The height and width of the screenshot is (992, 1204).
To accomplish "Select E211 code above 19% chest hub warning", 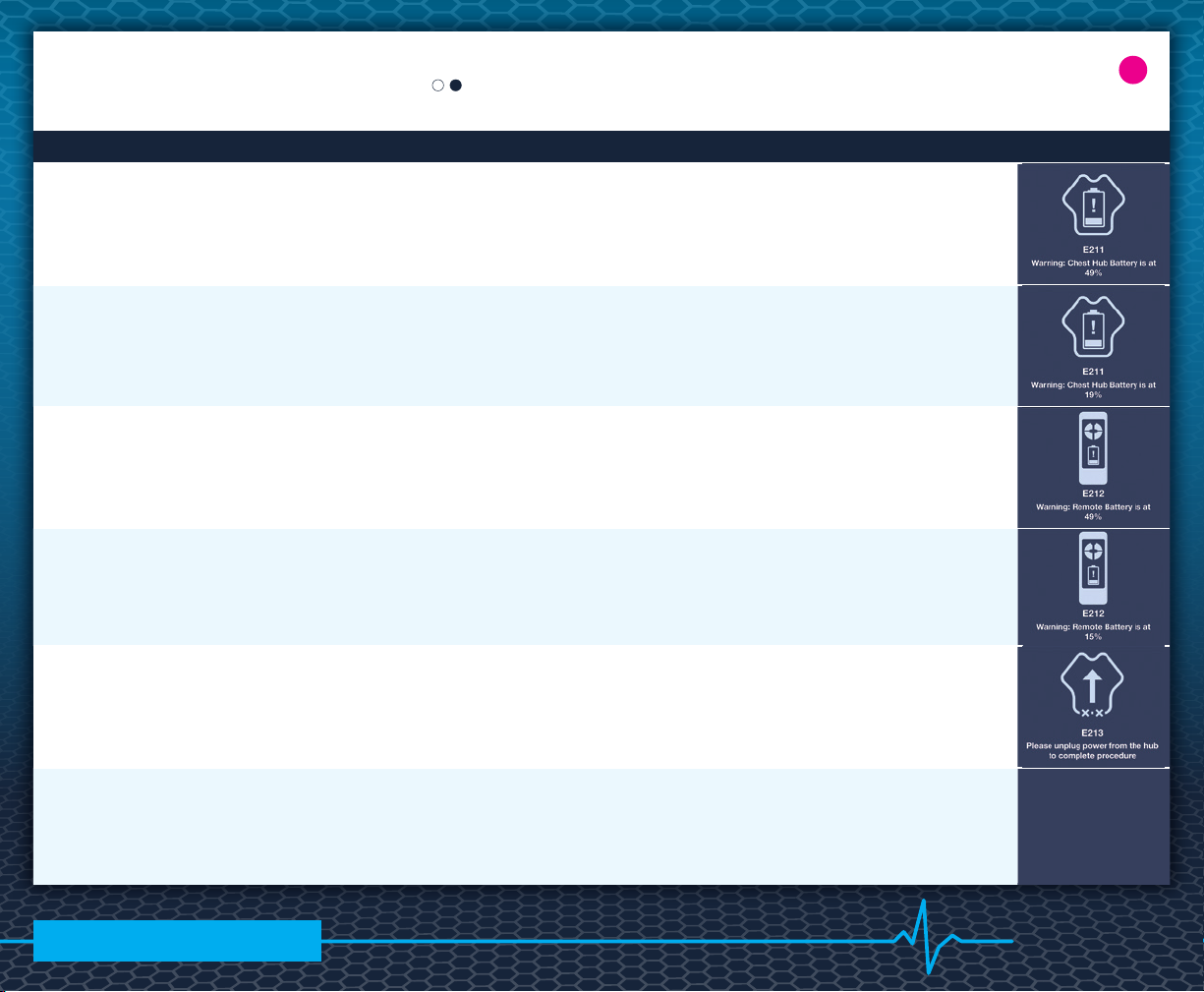I will tap(1093, 372).
